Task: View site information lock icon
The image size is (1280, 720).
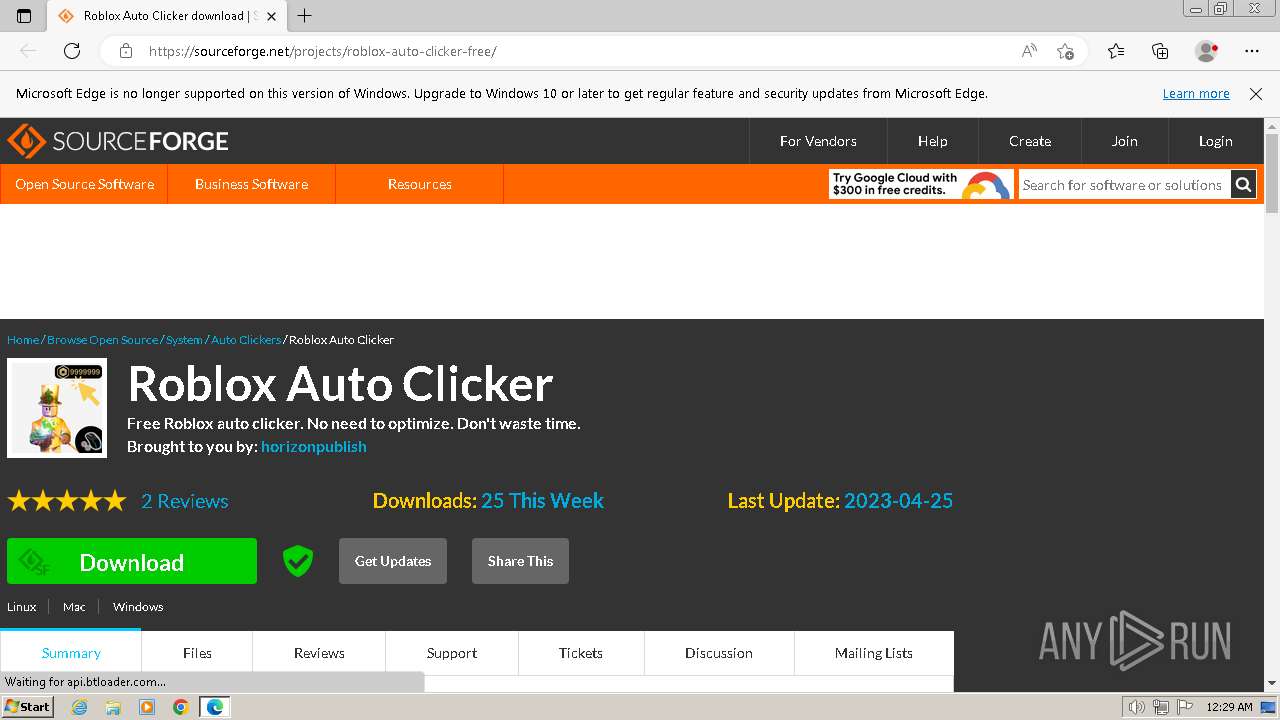Action: point(125,51)
